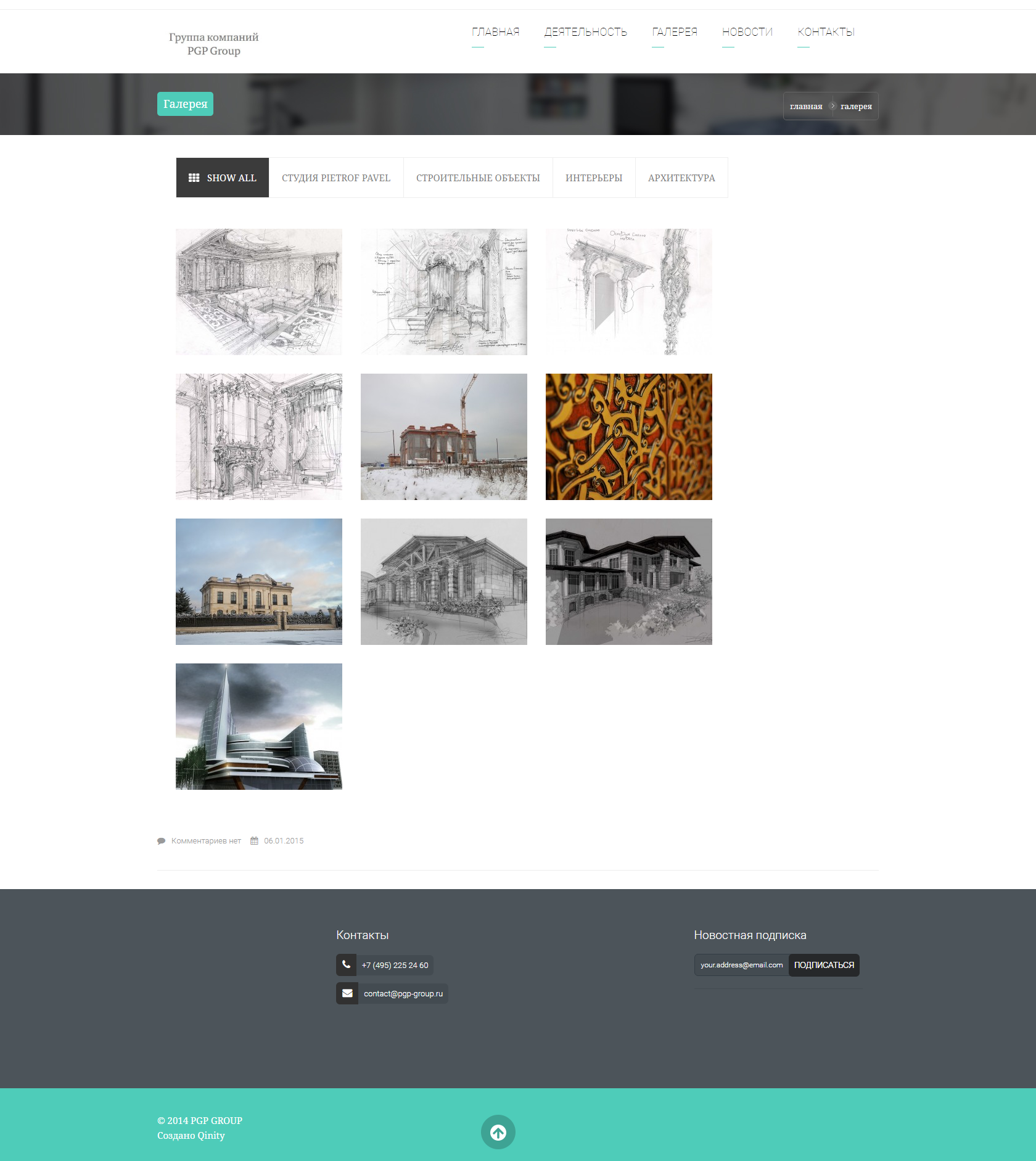Open the gold and red ornament photo
Viewport: 1036px width, 1161px height.
[629, 437]
